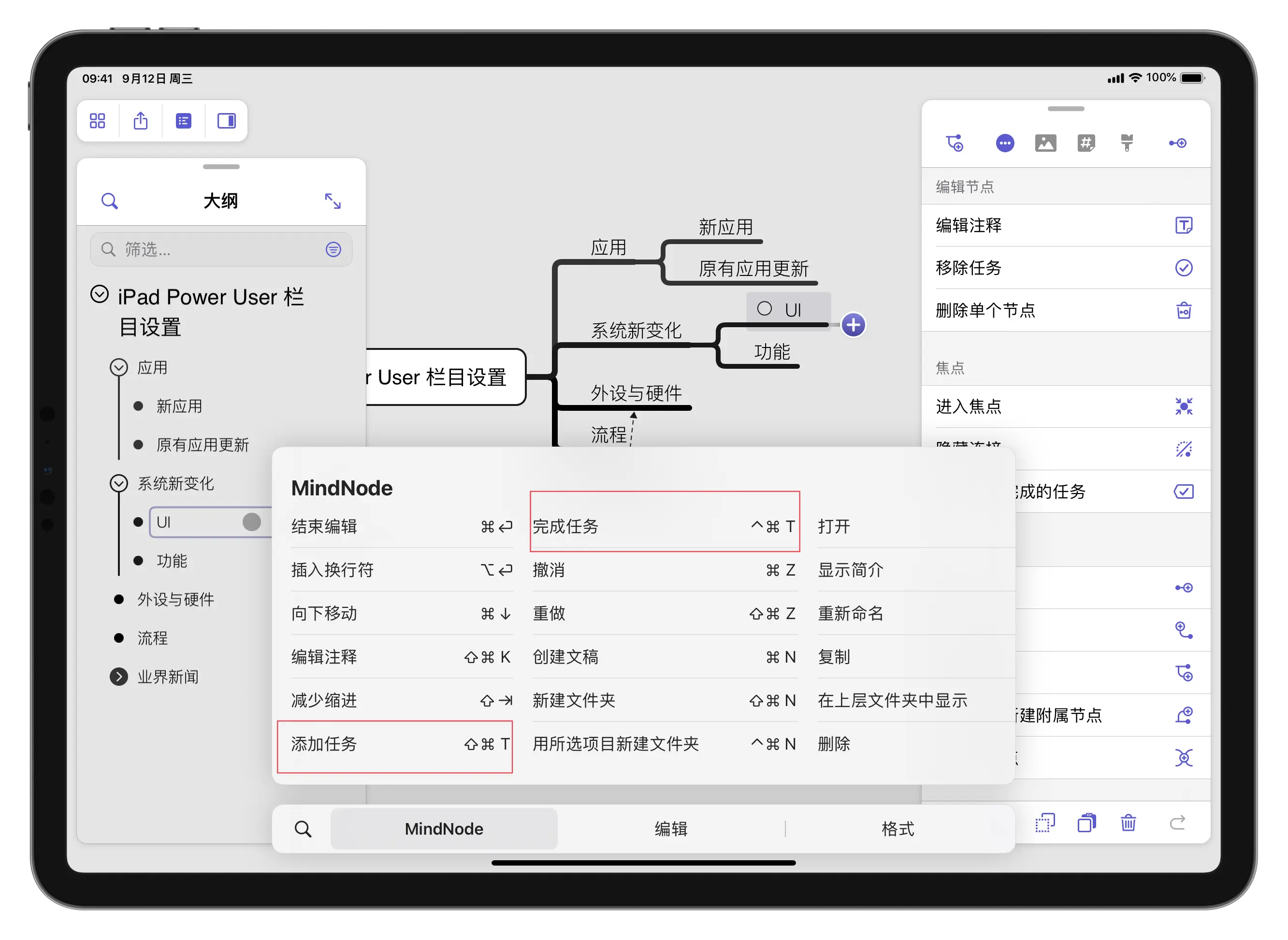Tap the hide connections icon in inspector
Viewport: 1288px width, 940px height.
point(1184,449)
